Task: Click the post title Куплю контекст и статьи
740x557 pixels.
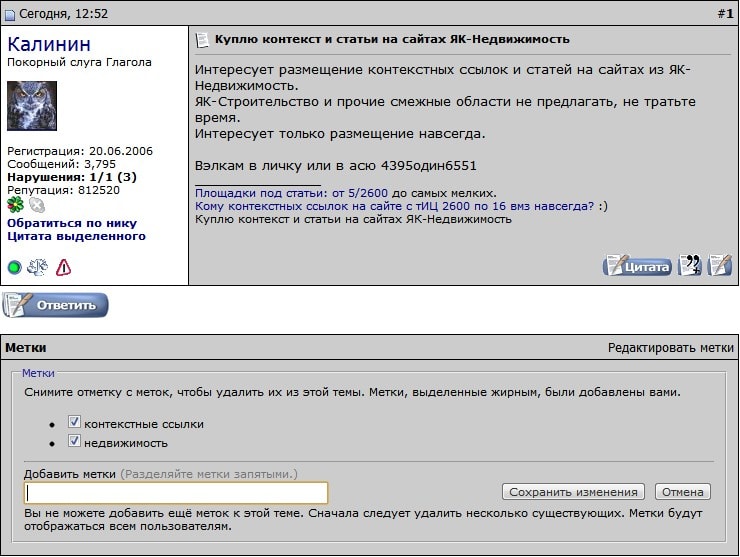Action: click(x=392, y=39)
